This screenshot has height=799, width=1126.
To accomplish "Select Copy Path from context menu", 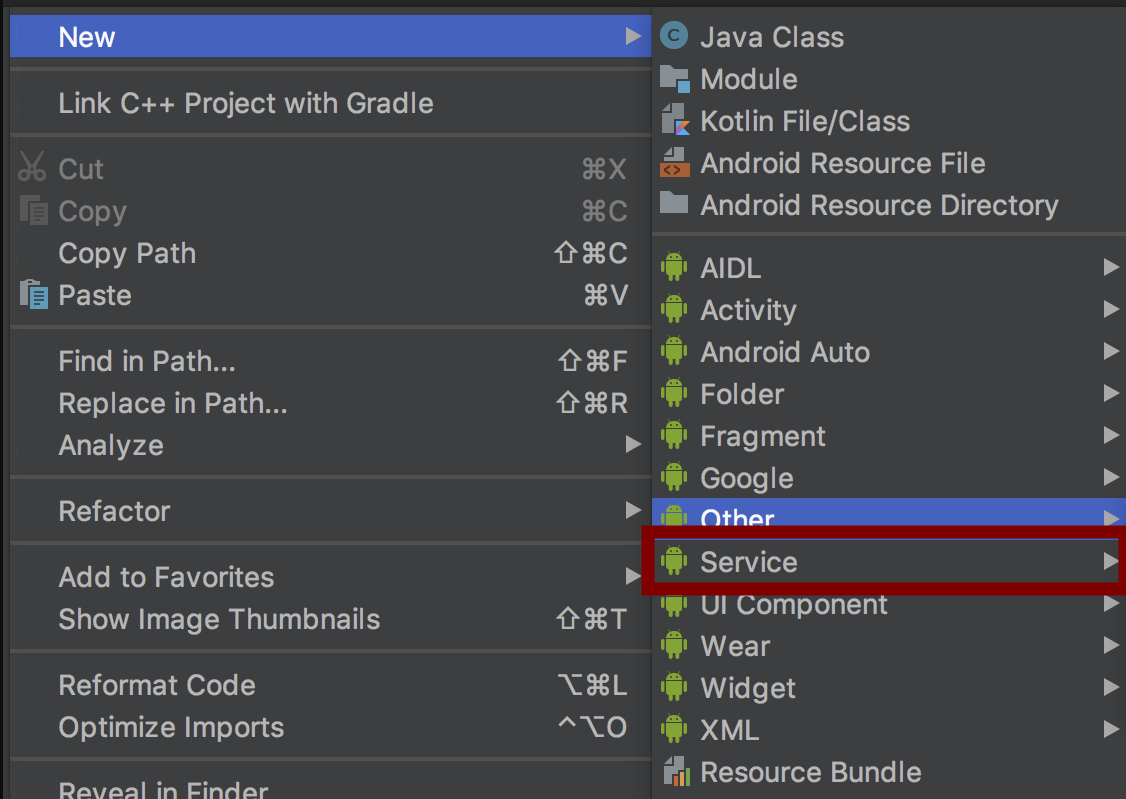I will point(127,253).
